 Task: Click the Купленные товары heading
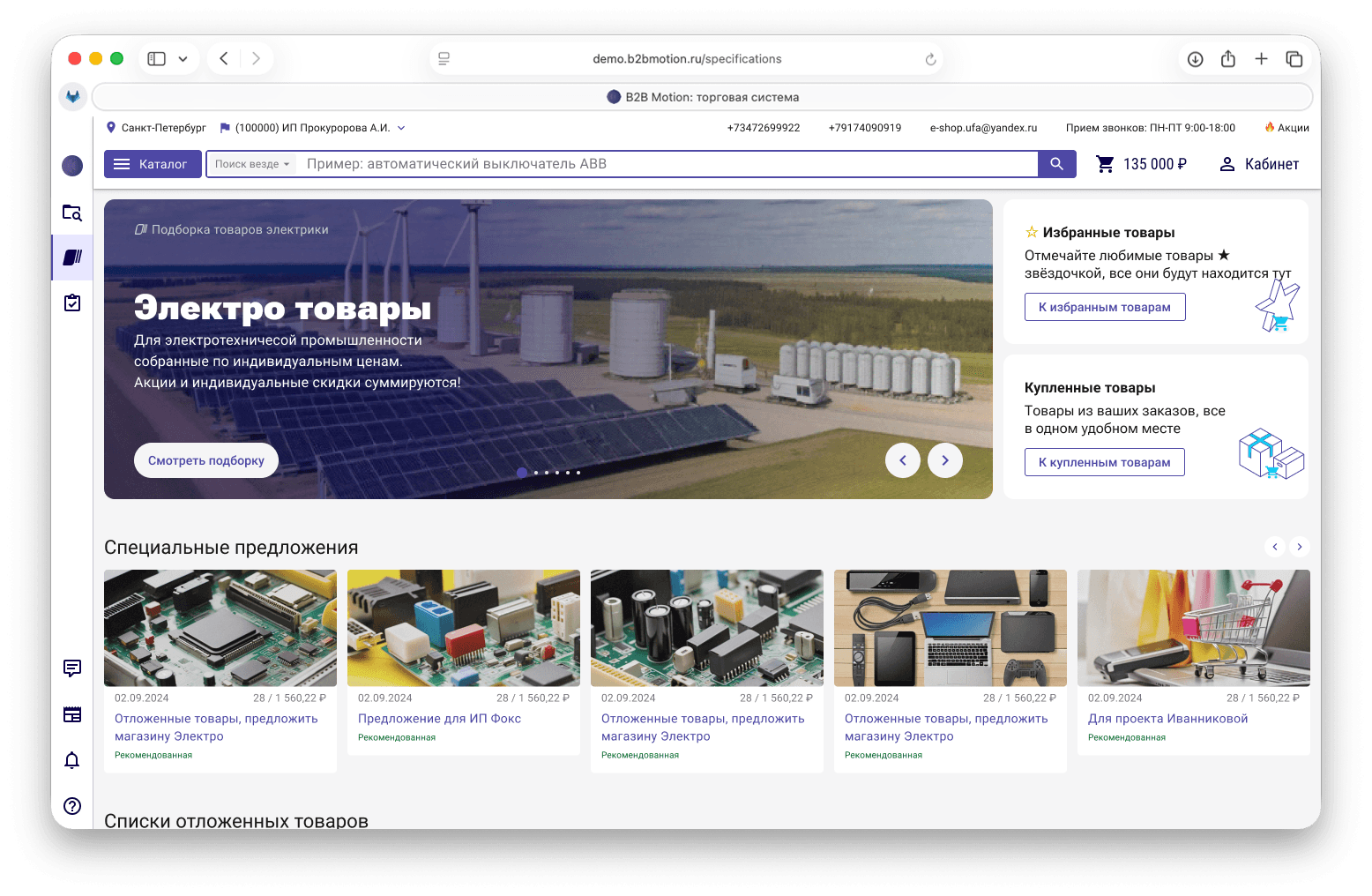pyautogui.click(x=1090, y=388)
